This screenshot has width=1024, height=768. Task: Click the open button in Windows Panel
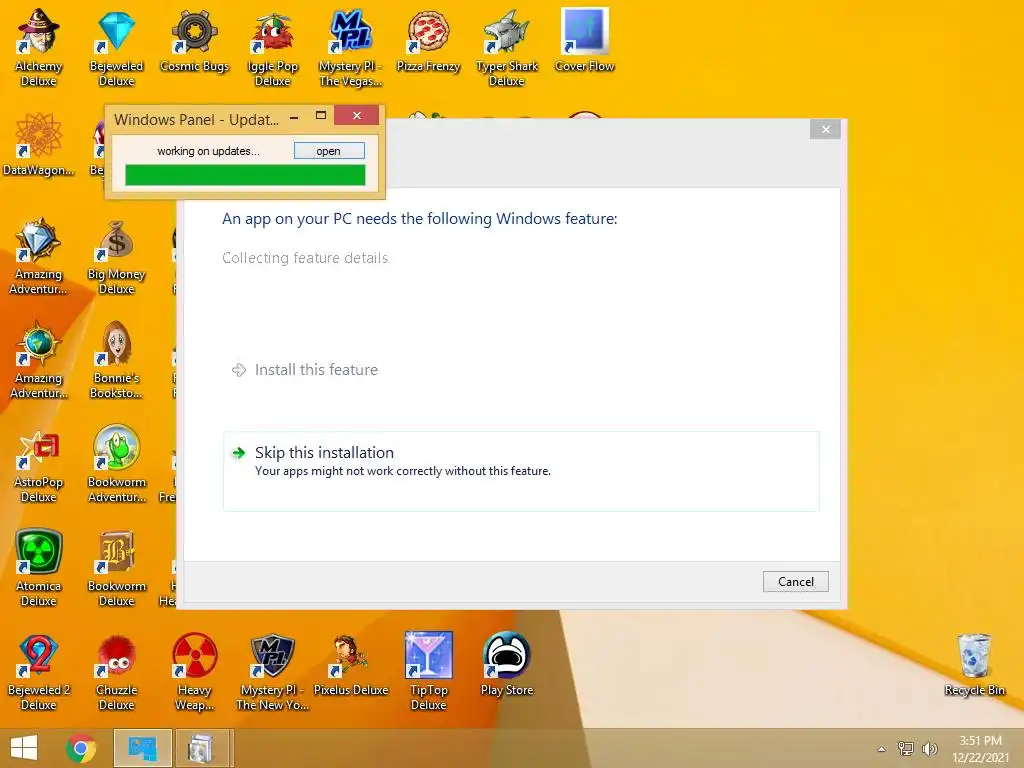(x=329, y=151)
